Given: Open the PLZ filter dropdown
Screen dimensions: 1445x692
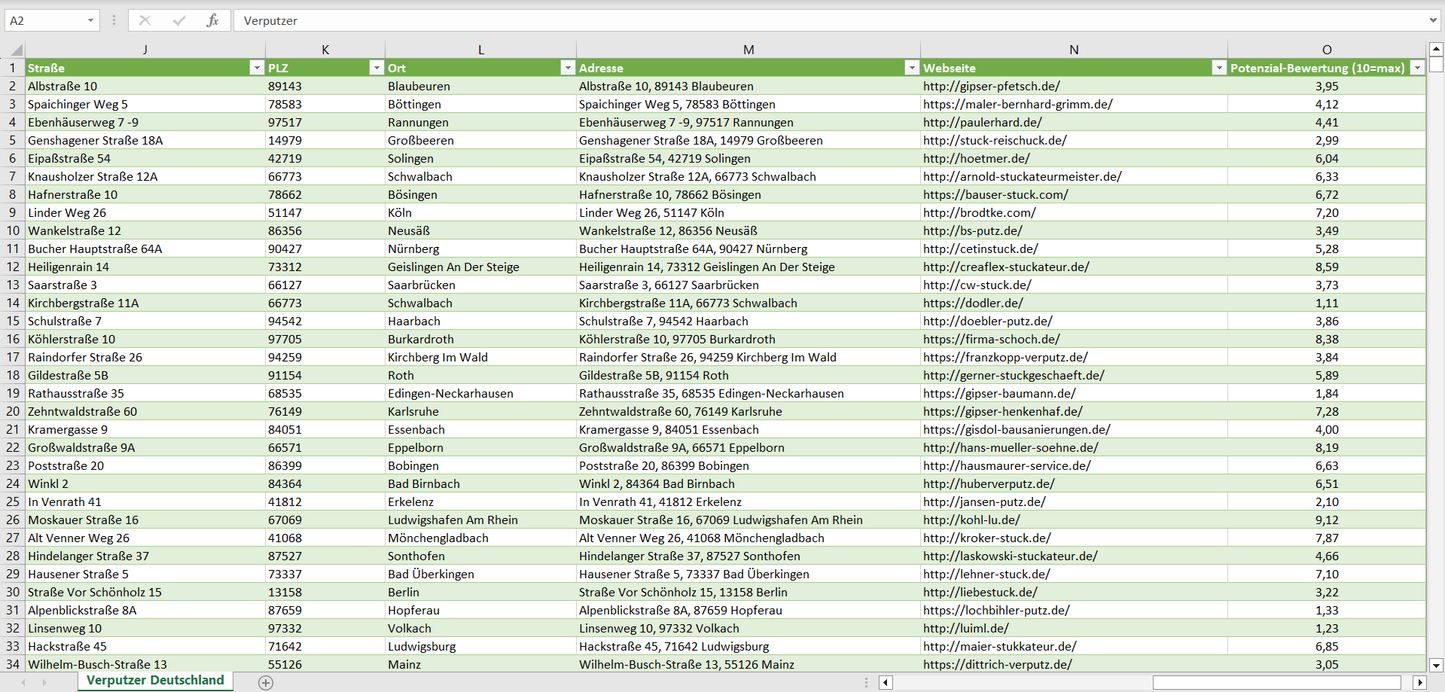Looking at the screenshot, I should [x=376, y=68].
